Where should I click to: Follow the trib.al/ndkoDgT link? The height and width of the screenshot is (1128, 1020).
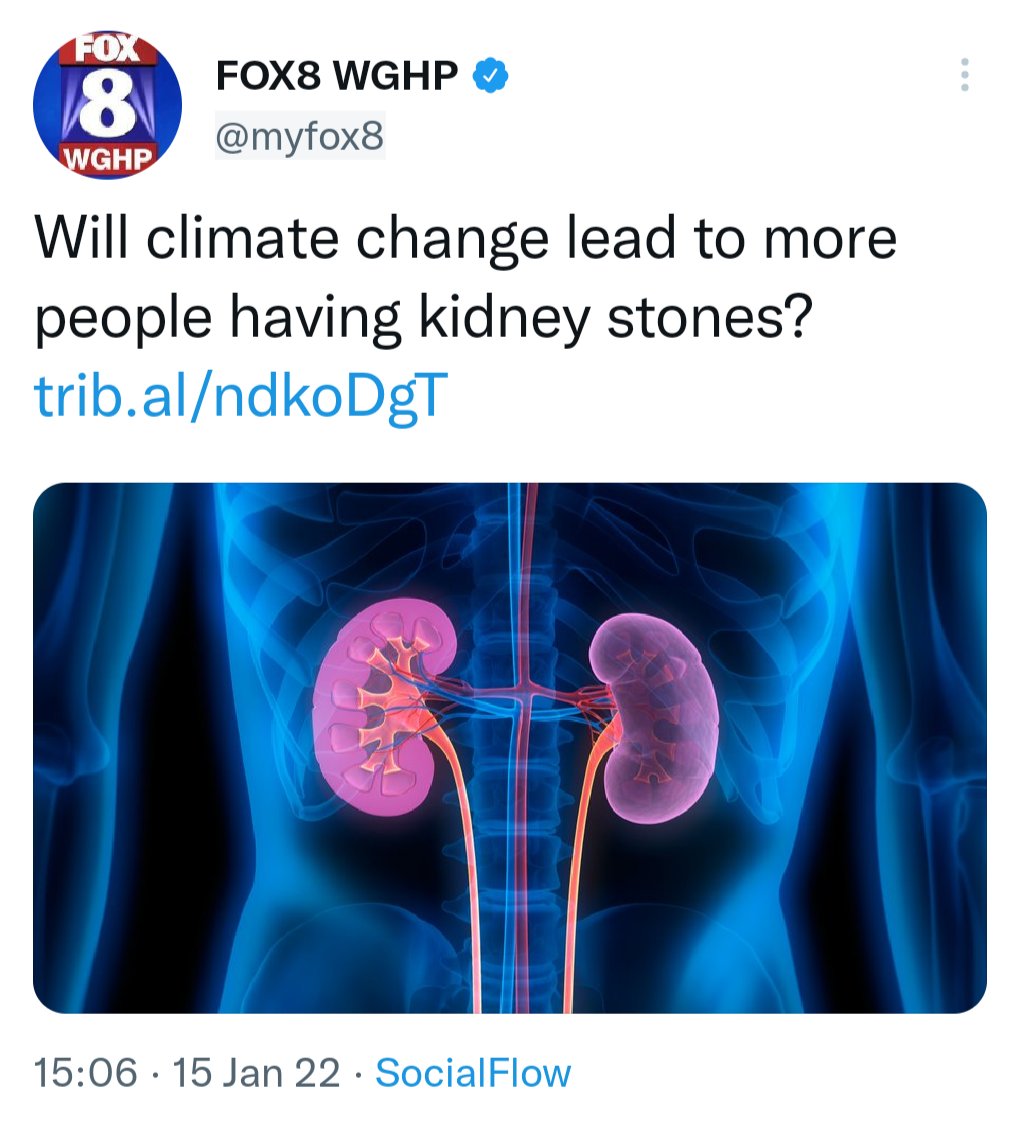pos(241,395)
